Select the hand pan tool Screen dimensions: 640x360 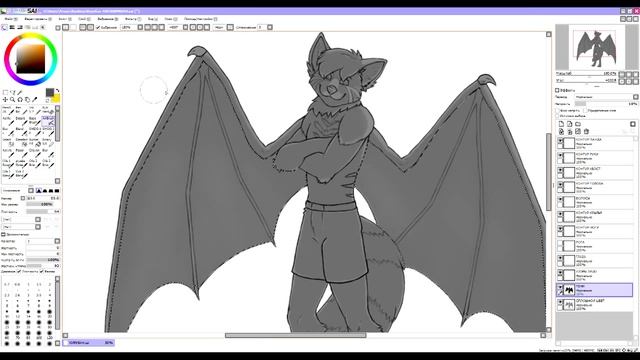(x=27, y=100)
